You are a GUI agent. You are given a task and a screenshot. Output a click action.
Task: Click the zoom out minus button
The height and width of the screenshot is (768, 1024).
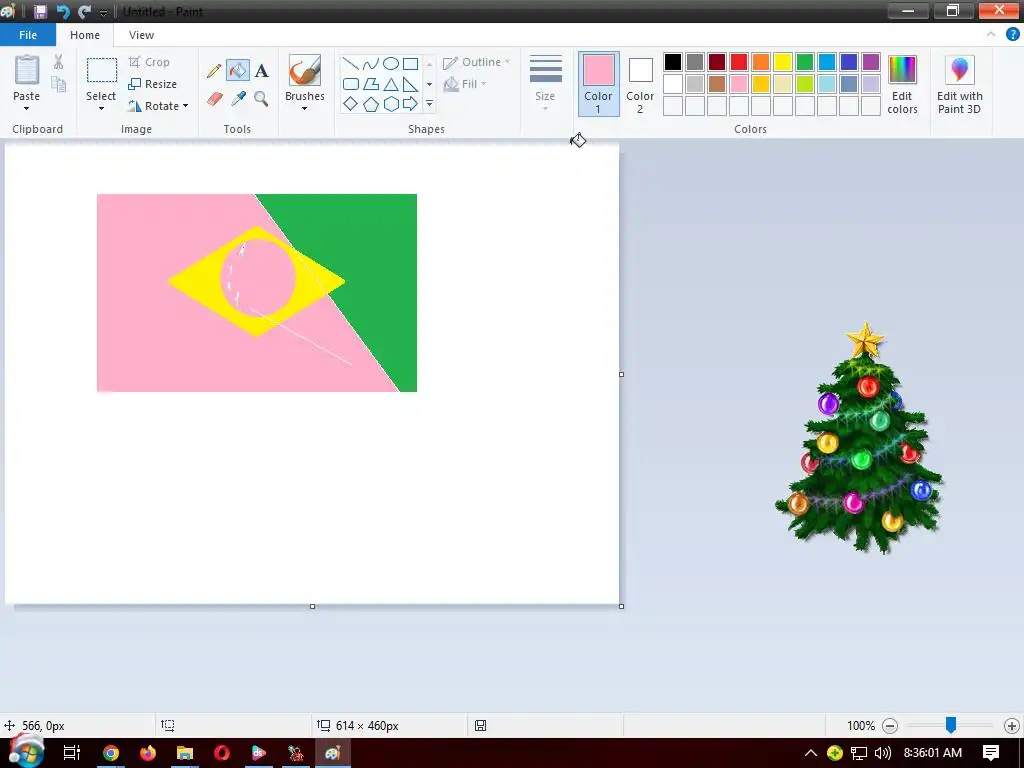[x=889, y=726]
